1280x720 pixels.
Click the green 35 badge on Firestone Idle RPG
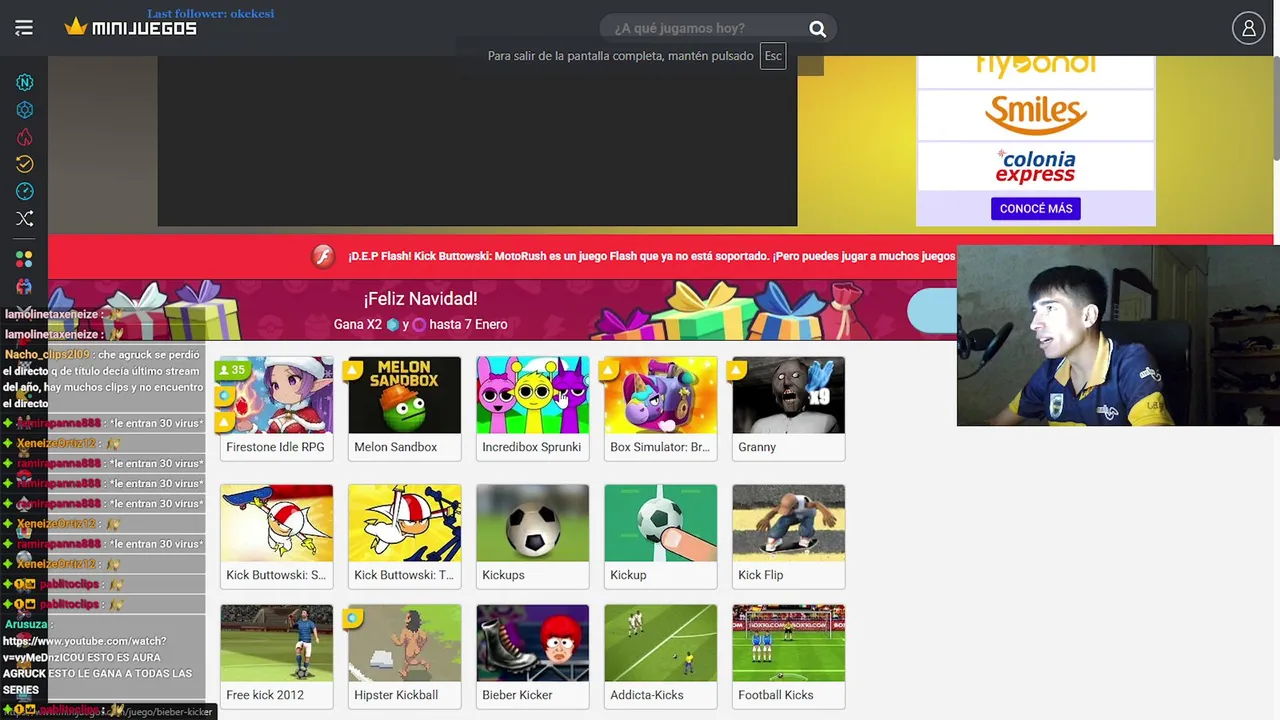(x=231, y=370)
